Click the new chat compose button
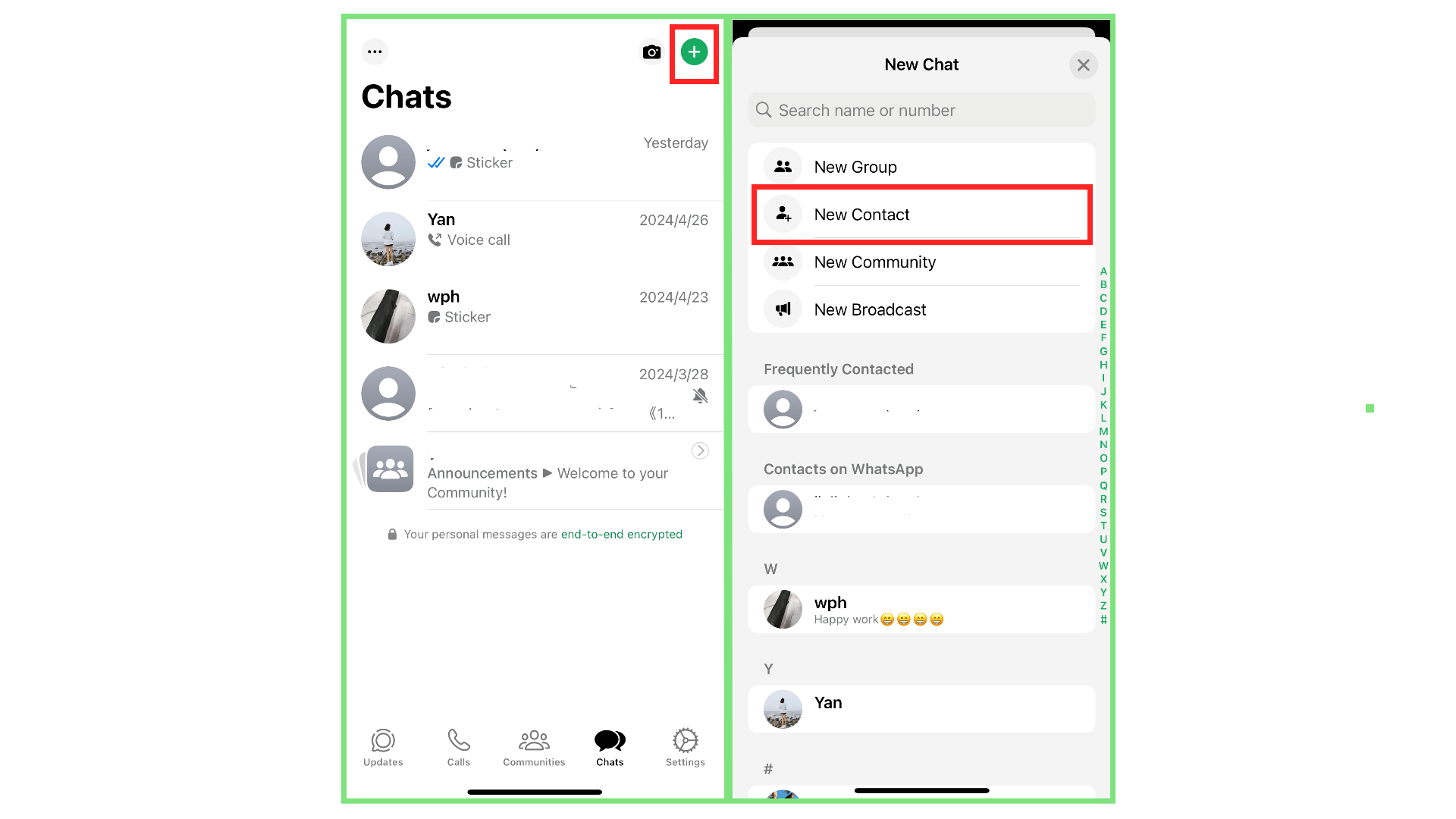The image size is (1456, 819). tap(693, 52)
